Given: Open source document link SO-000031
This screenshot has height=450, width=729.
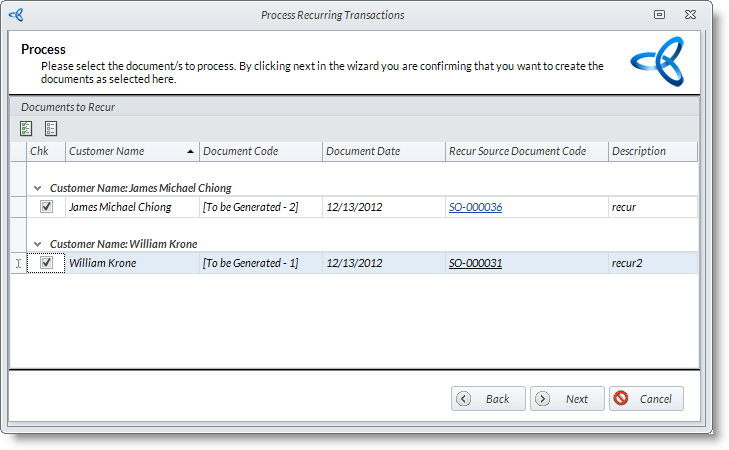Looking at the screenshot, I should point(475,263).
